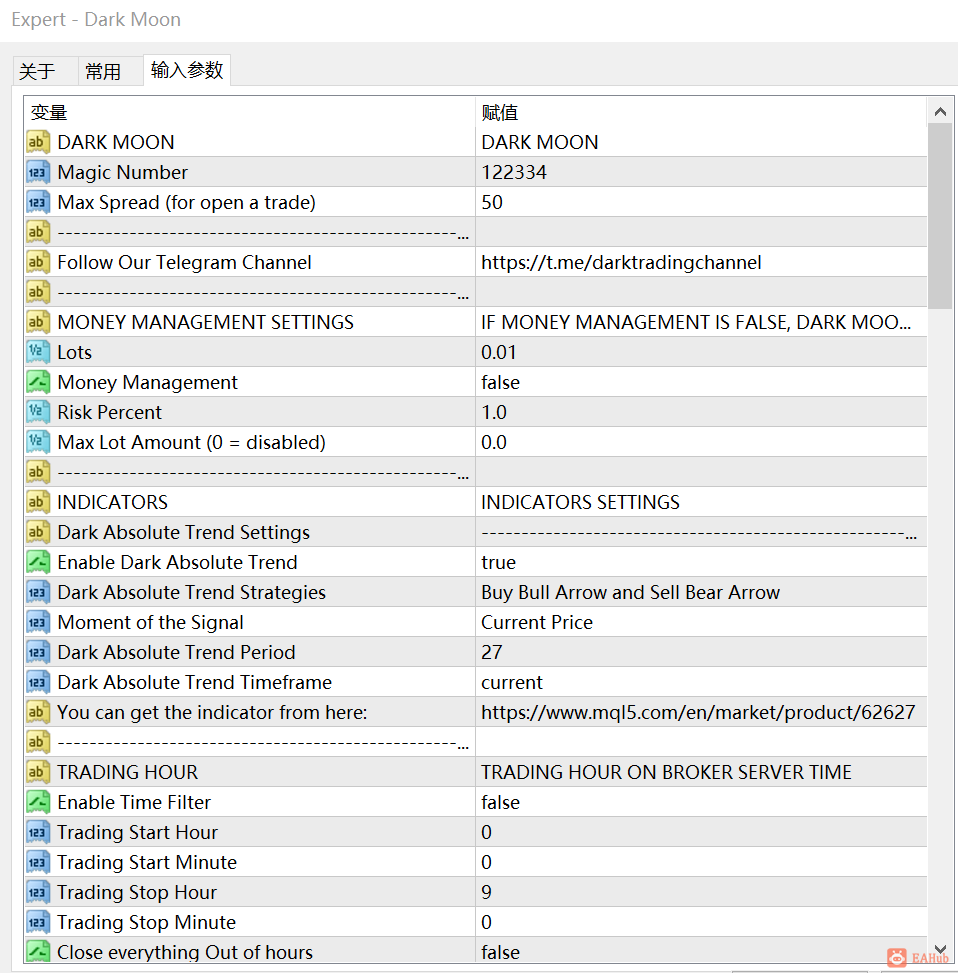
Task: Click the Telegram link t.me/darktradingchannel
Action: tap(621, 262)
